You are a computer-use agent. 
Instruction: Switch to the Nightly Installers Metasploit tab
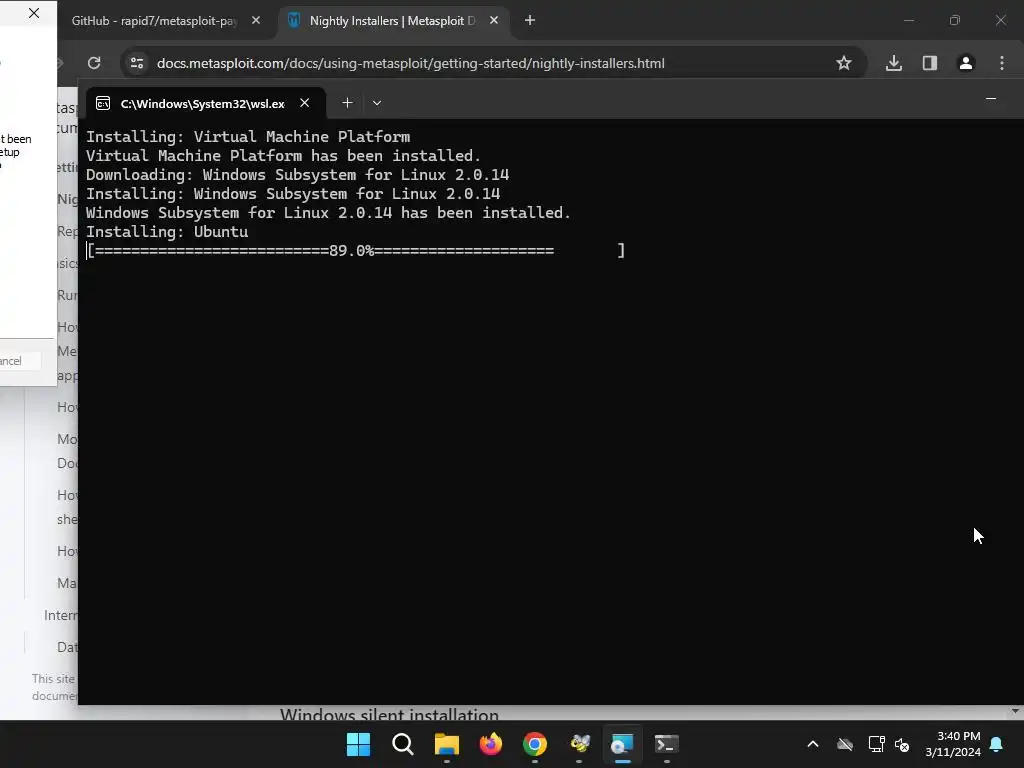(x=392, y=21)
